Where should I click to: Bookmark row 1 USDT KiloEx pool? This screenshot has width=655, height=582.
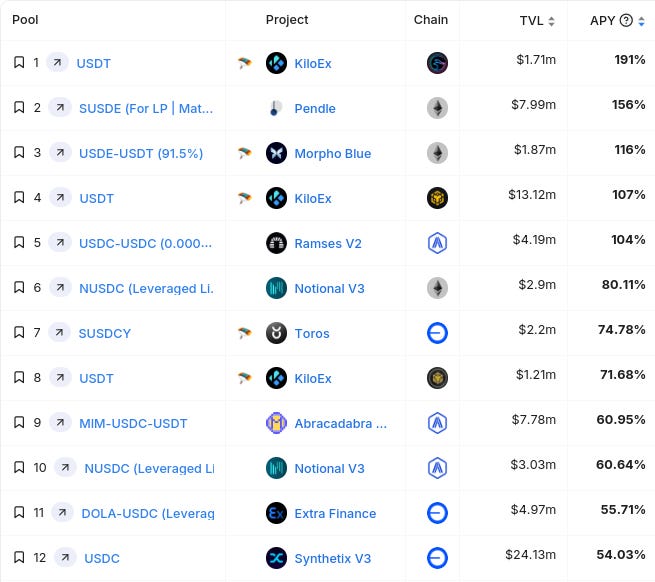pos(19,62)
